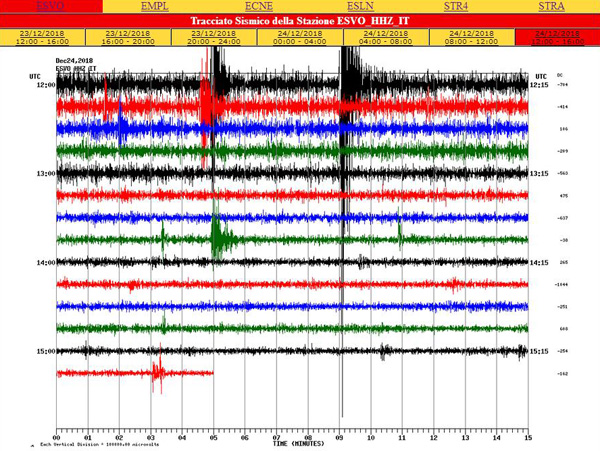Viewport: 600px width, 451px height.
Task: Go to the STR4 station
Action: coord(457,6)
